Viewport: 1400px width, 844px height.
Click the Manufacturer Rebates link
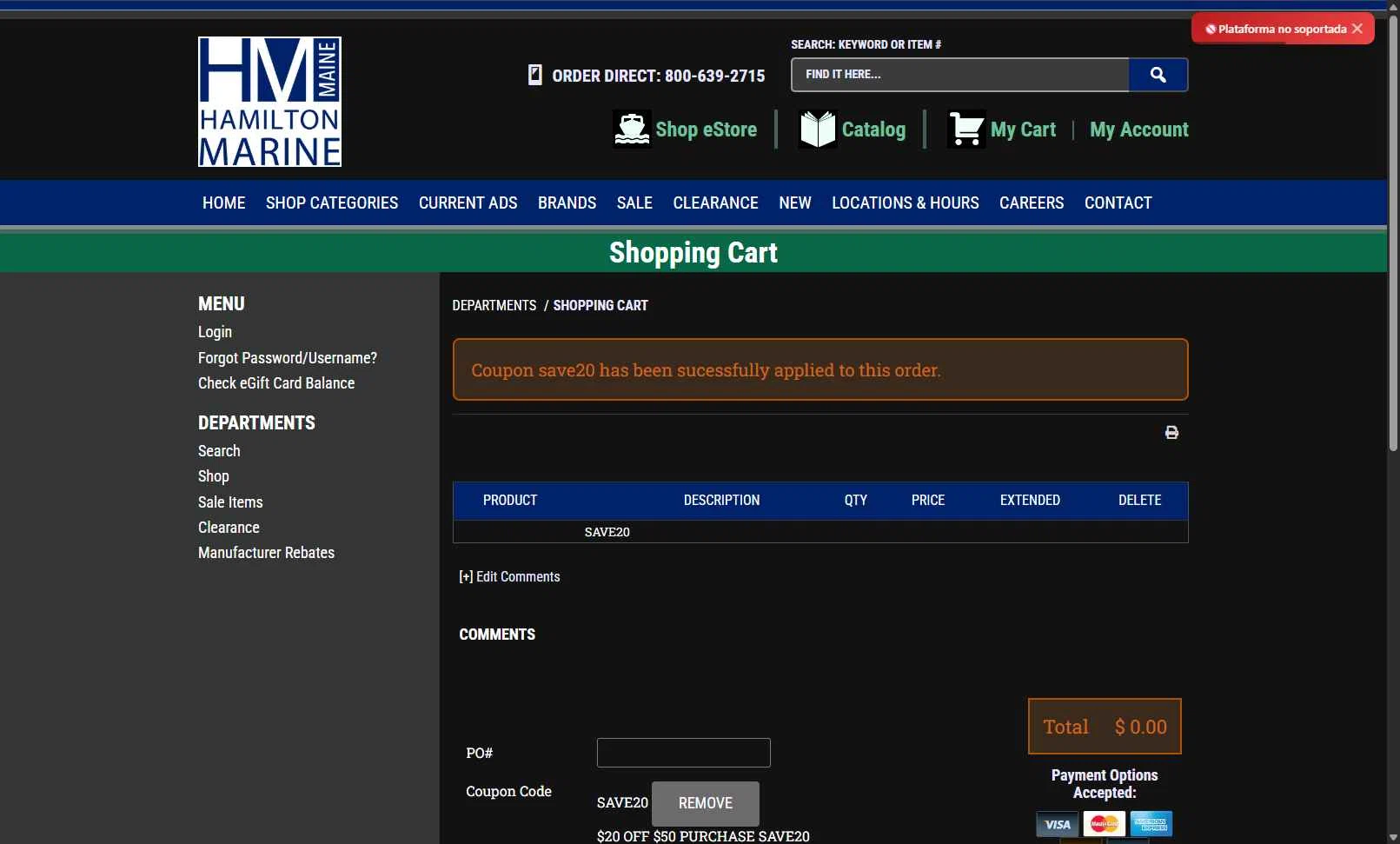[266, 552]
